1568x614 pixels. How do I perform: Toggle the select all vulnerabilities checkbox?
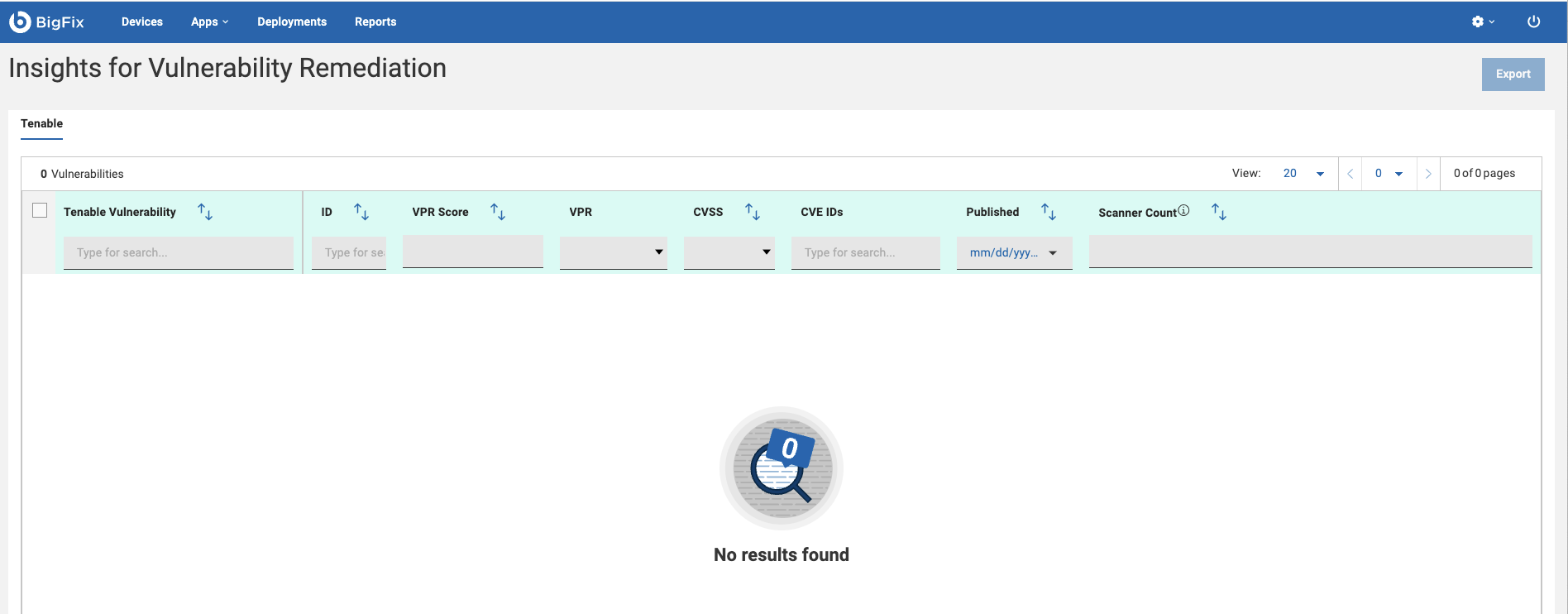40,210
